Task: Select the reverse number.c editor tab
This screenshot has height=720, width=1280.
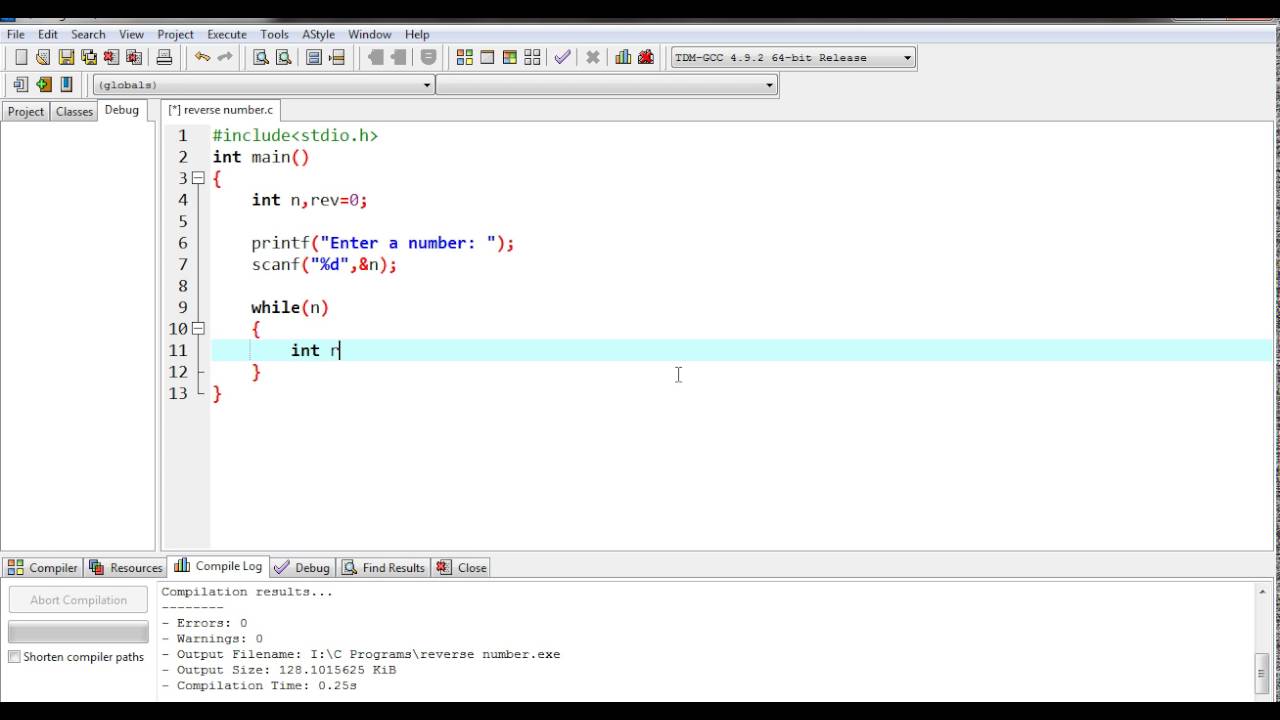Action: tap(221, 110)
